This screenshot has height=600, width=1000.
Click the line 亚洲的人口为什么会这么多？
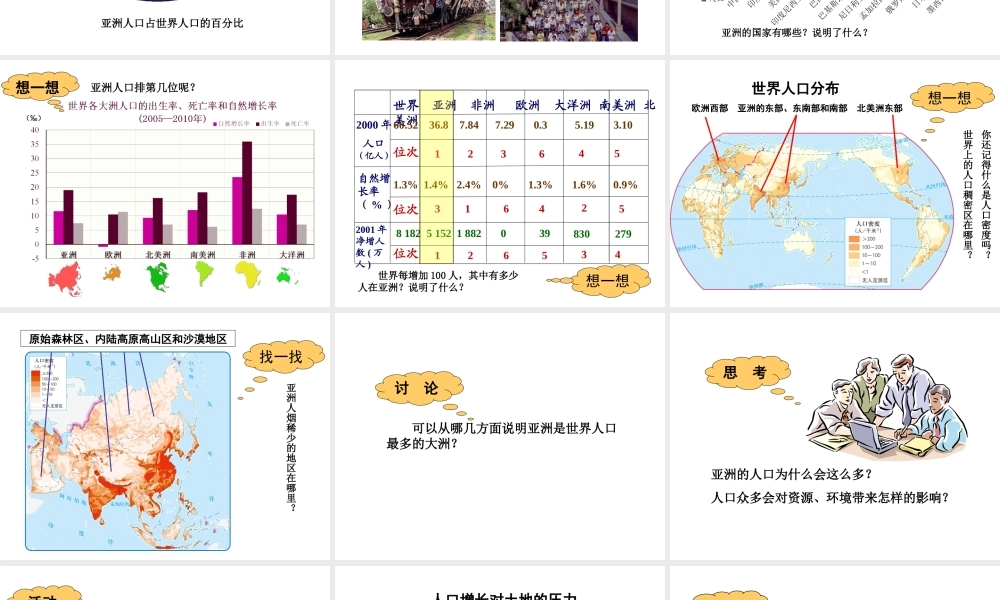791,474
